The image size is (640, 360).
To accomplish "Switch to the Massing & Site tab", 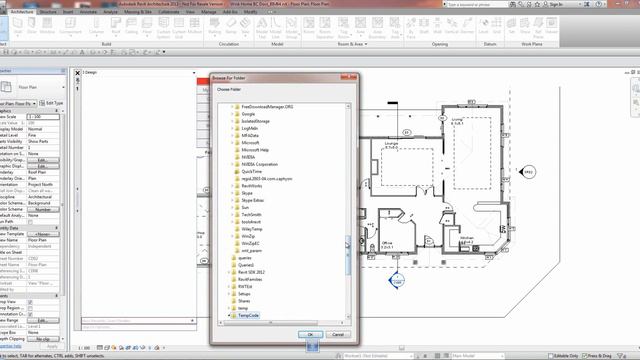I will pos(138,12).
